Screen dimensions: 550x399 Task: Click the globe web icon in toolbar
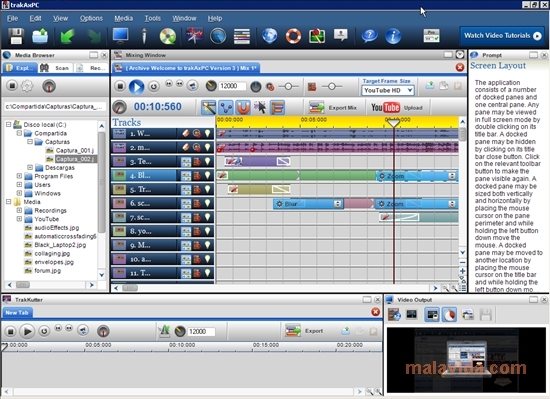pos(269,36)
